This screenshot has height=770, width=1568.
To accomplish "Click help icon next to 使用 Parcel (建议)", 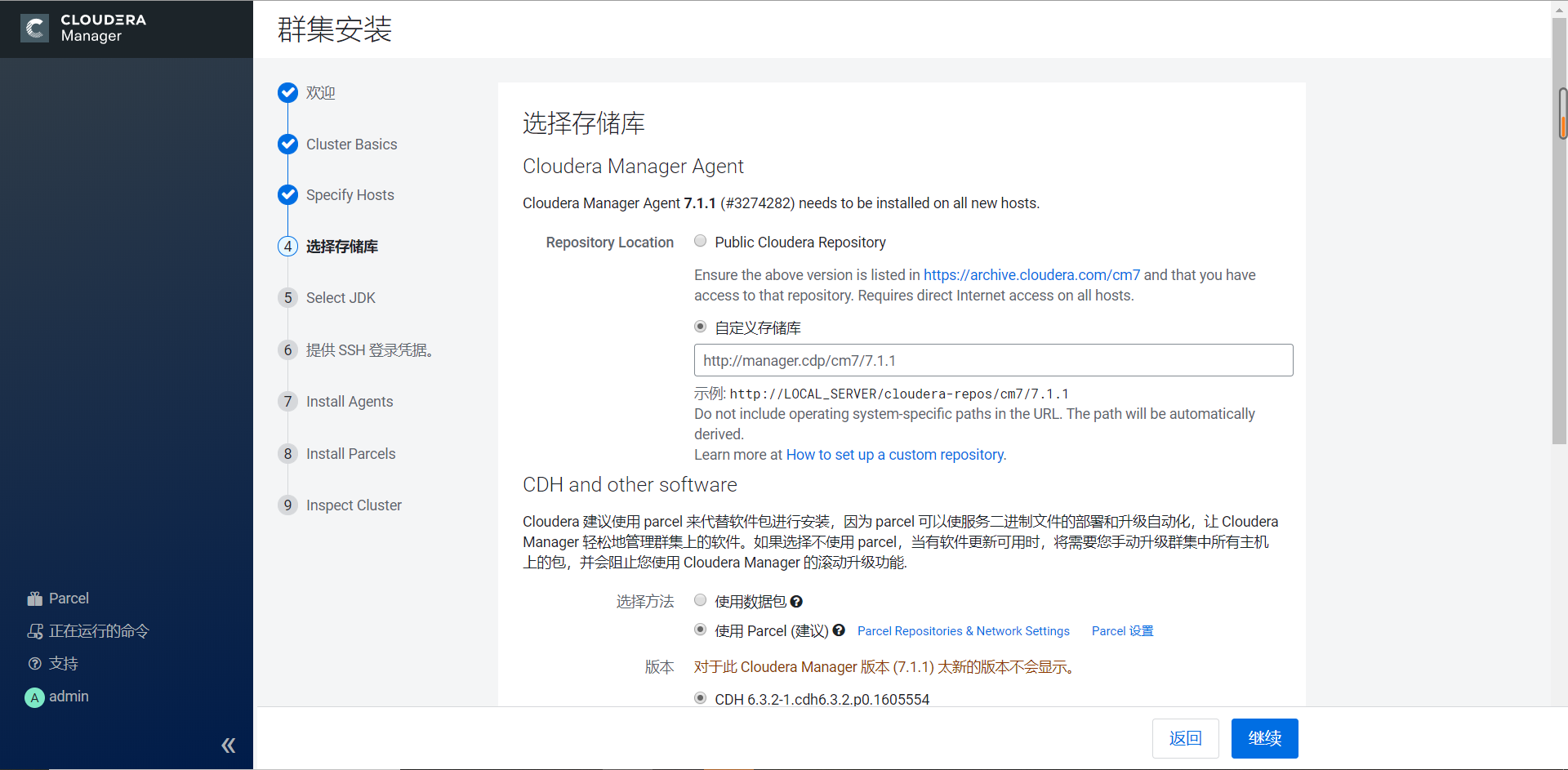I will (x=839, y=630).
